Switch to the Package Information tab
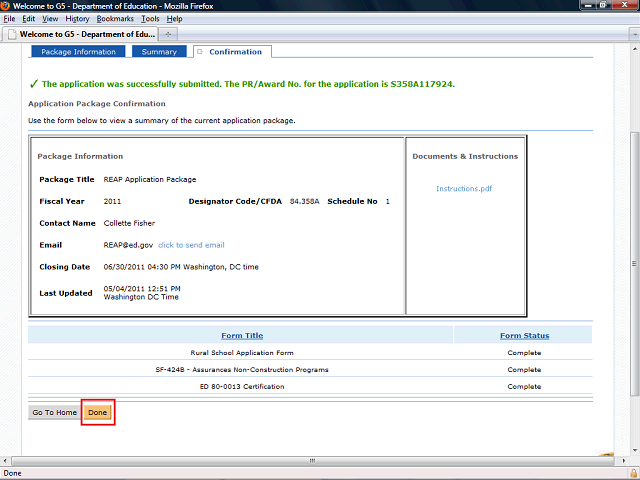 click(78, 52)
